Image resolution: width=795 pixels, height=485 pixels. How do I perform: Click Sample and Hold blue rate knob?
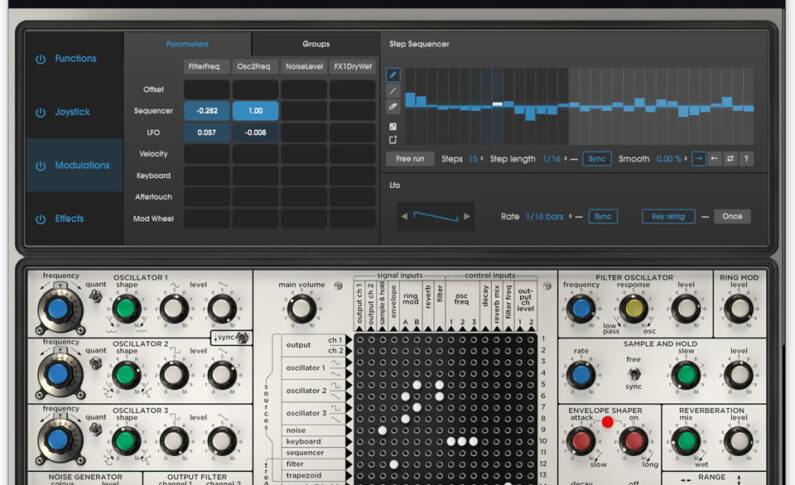581,375
